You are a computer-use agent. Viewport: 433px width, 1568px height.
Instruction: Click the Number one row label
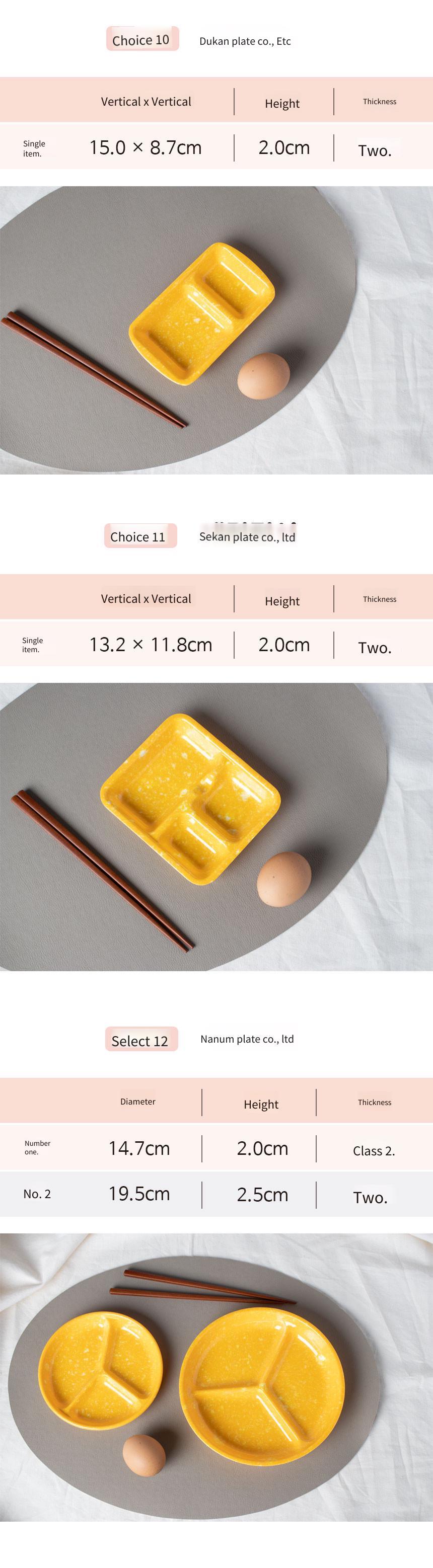point(37,1147)
